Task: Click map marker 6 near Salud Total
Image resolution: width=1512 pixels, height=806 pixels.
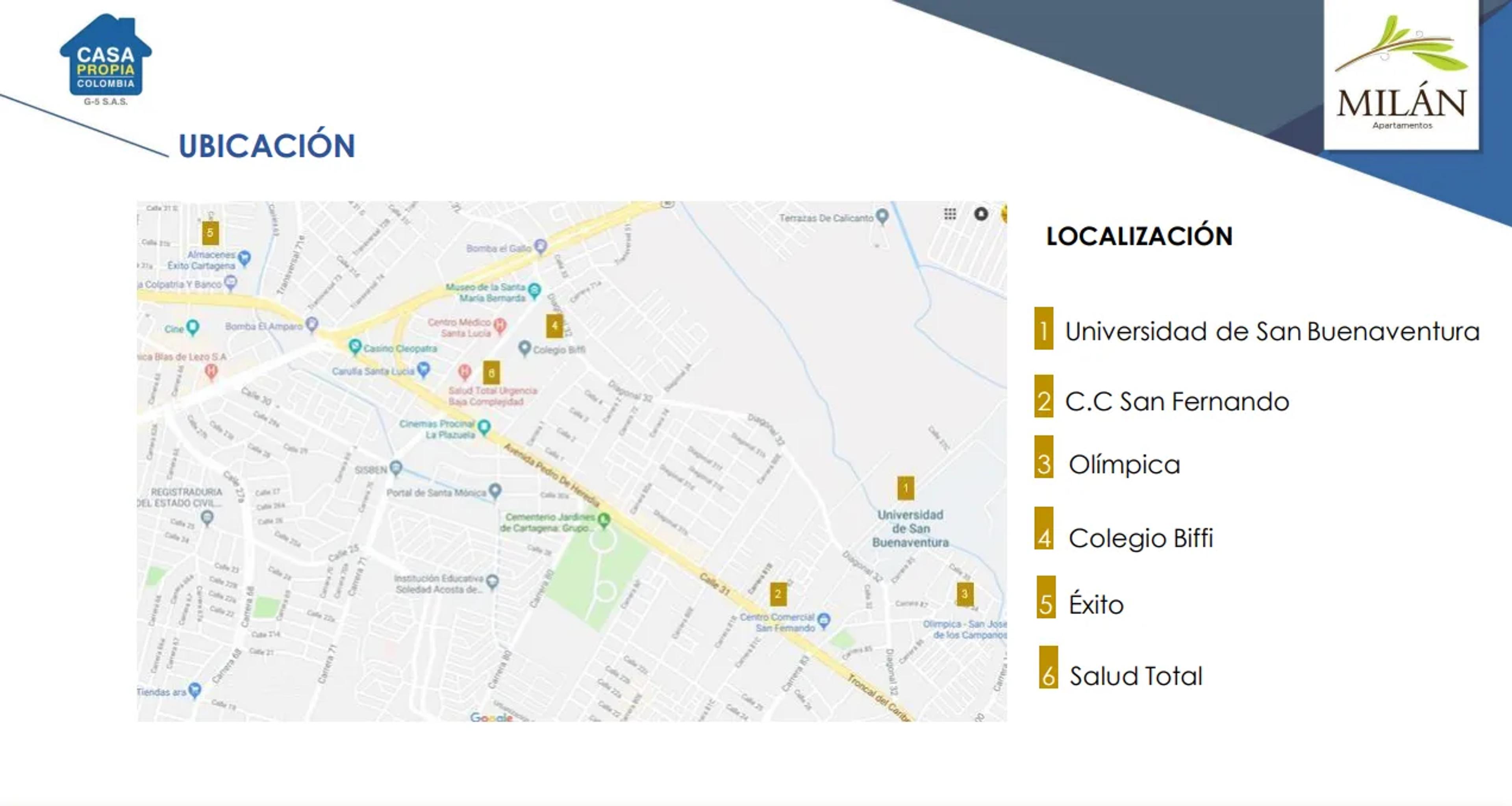Action: [x=491, y=372]
